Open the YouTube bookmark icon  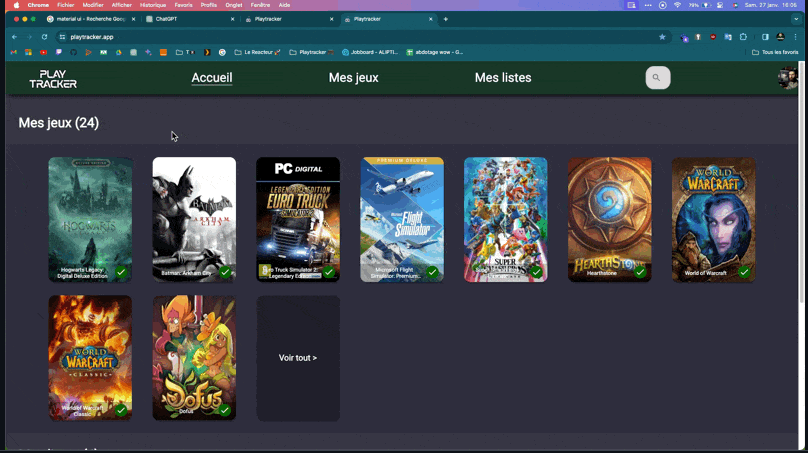pyautogui.click(x=43, y=52)
